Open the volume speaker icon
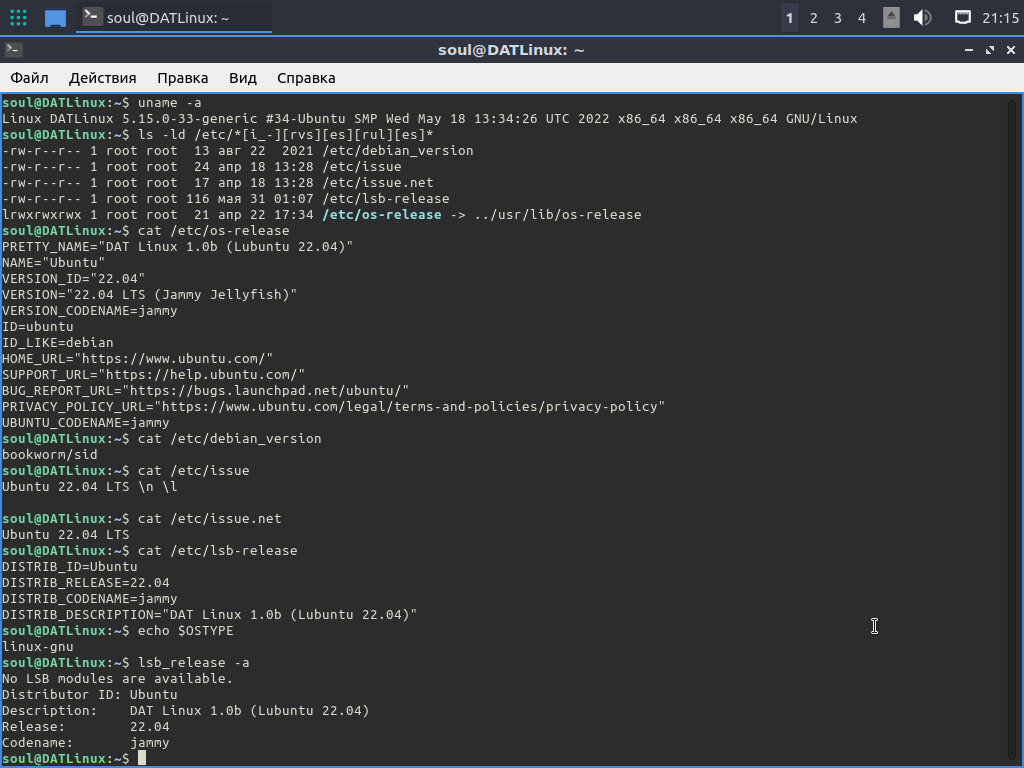Viewport: 1024px width, 768px height. coord(923,18)
